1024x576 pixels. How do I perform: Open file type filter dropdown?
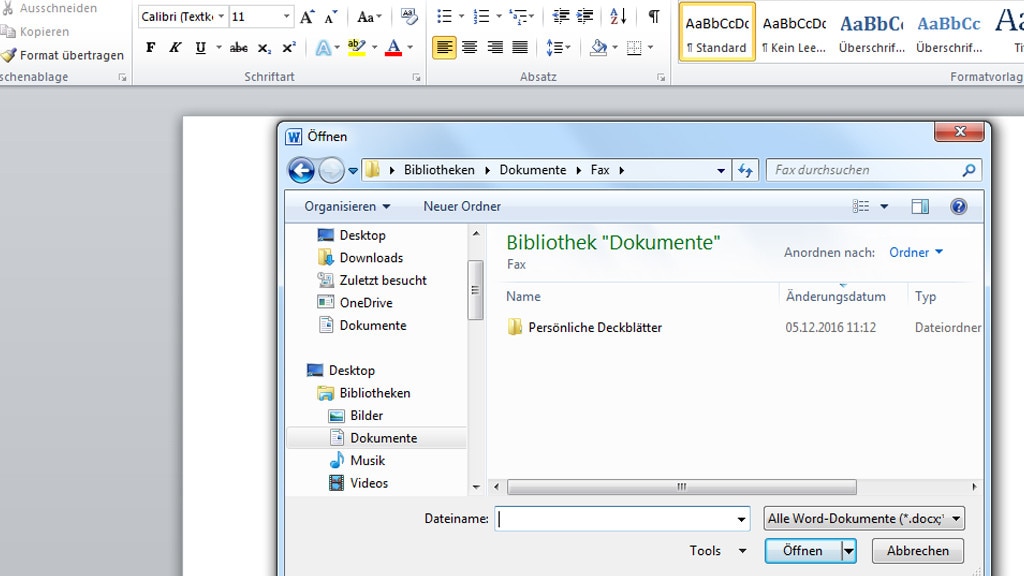click(864, 519)
